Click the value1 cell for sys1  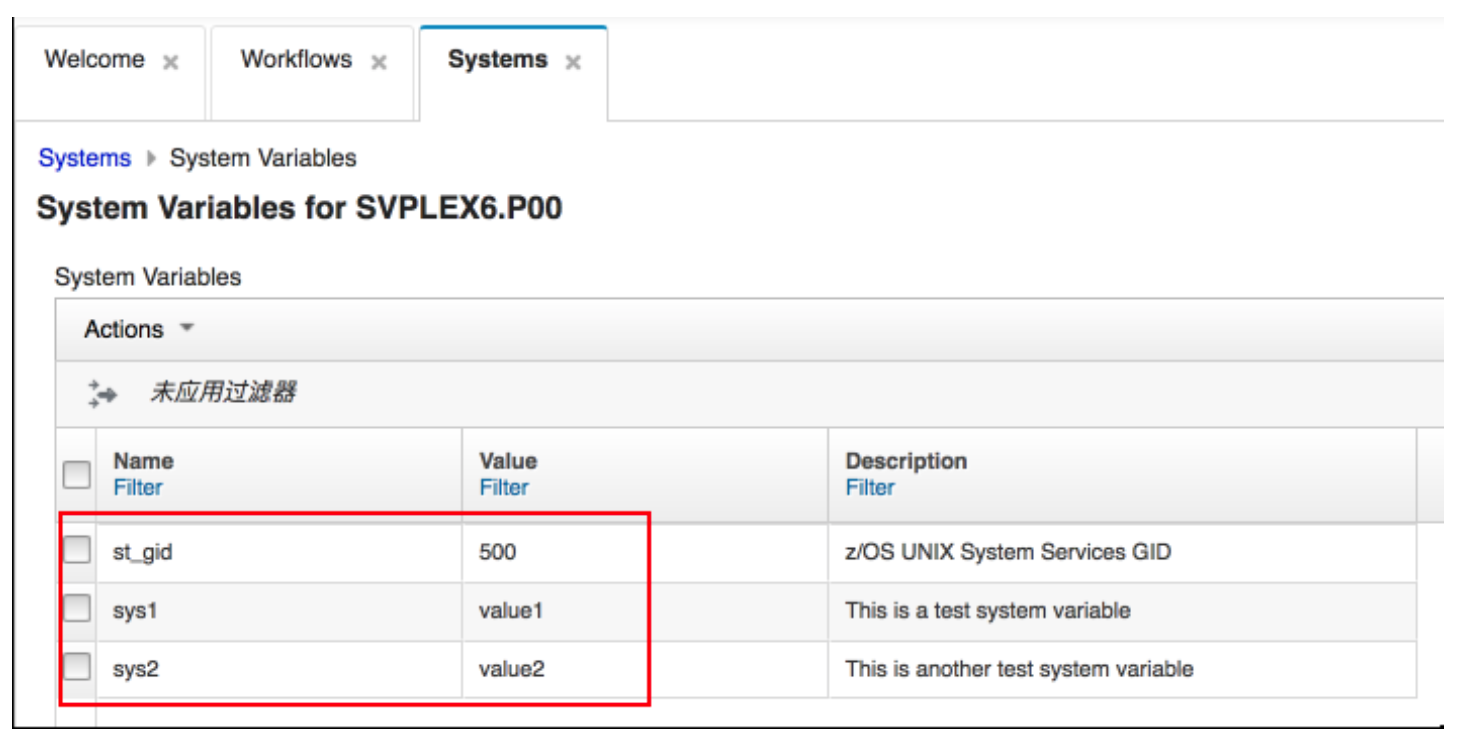click(511, 610)
